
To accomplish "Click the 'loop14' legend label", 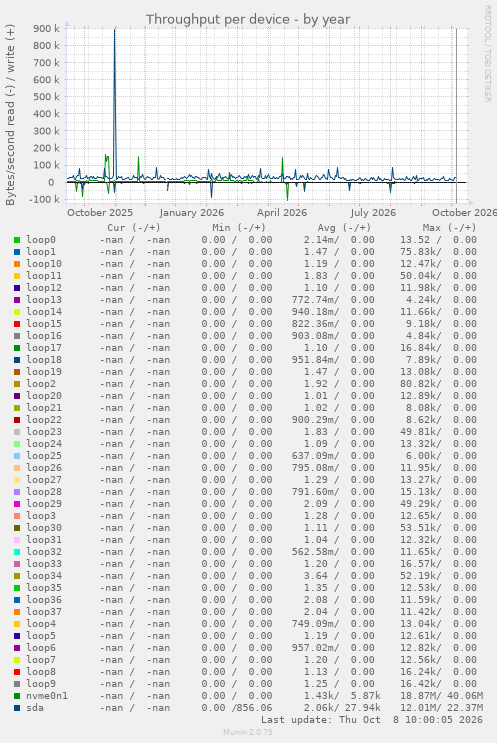I will 44,312.
